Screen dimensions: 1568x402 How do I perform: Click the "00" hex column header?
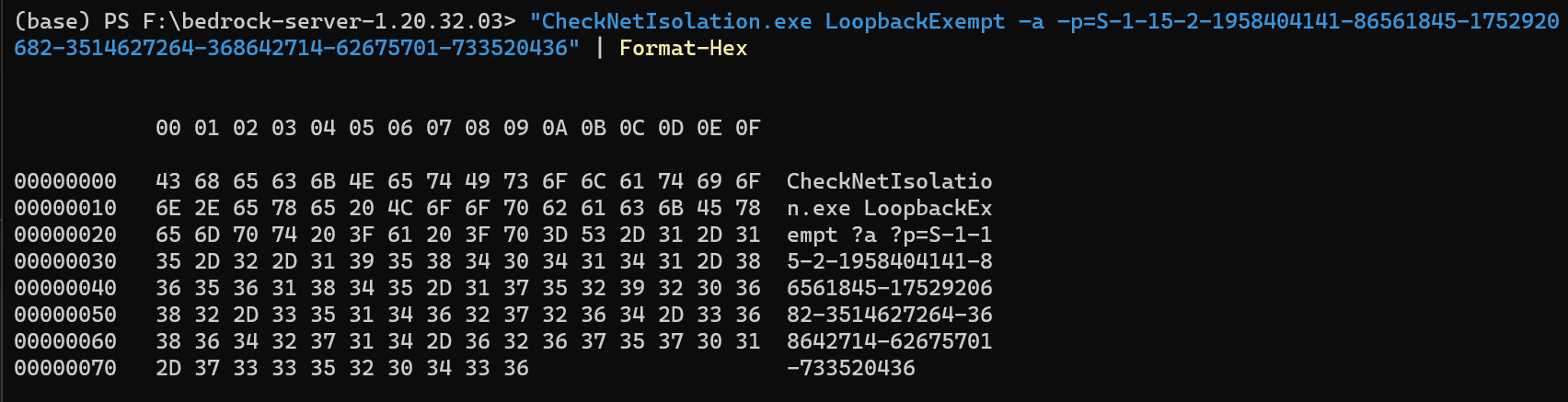168,128
